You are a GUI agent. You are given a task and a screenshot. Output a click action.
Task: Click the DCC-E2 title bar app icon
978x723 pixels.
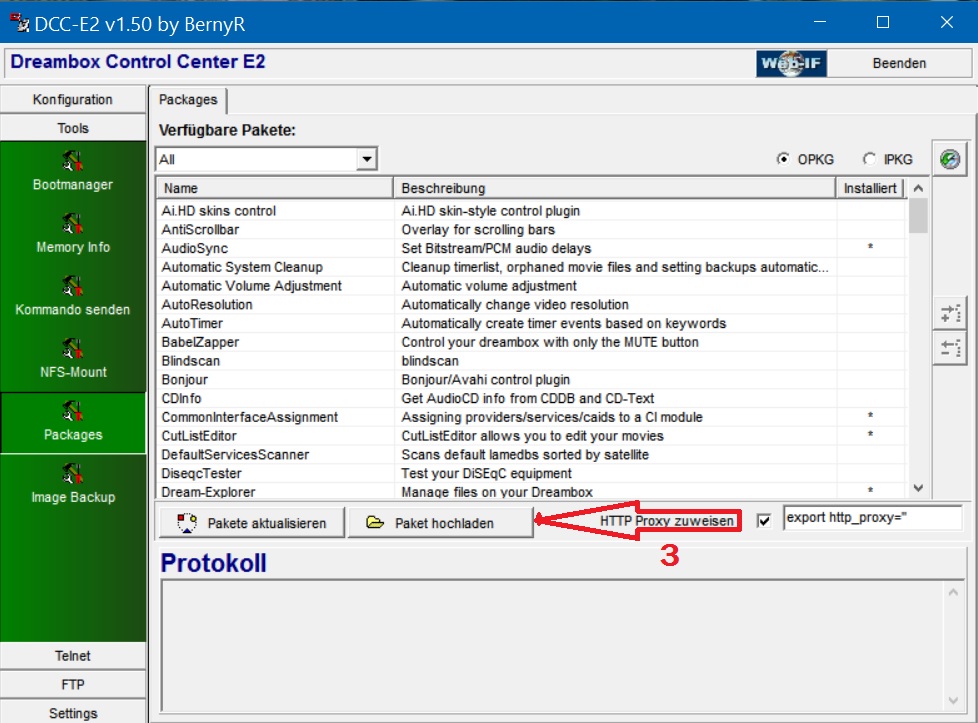click(x=19, y=24)
